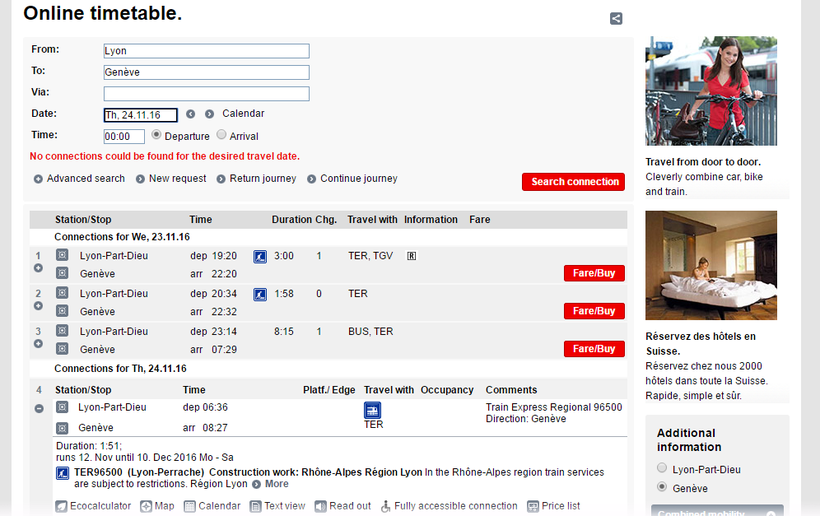The image size is (820, 516).
Task: Select Lyon-Part-Dieu under Additional information
Action: (x=661, y=468)
